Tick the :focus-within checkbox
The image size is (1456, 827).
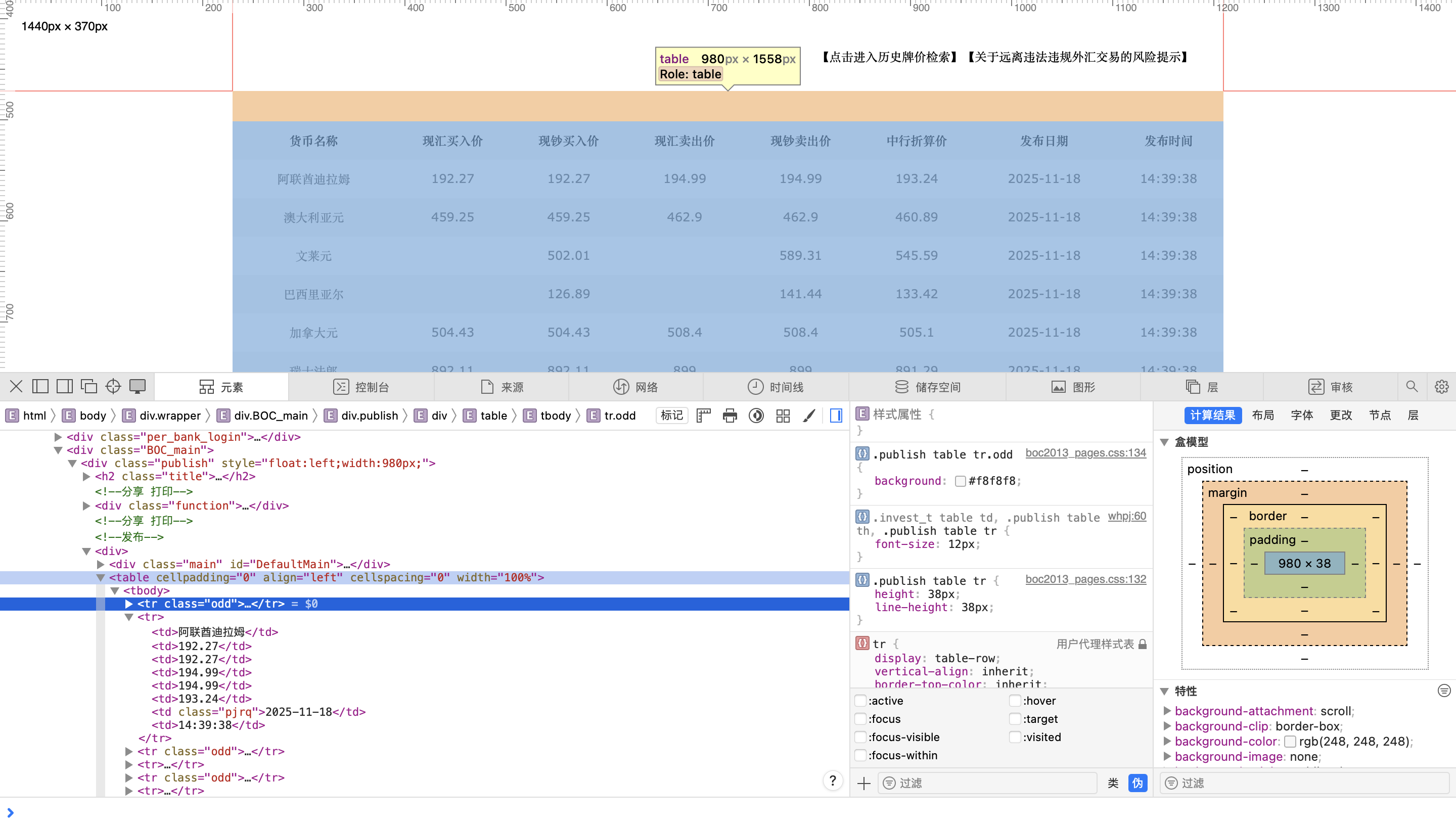pyautogui.click(x=861, y=755)
